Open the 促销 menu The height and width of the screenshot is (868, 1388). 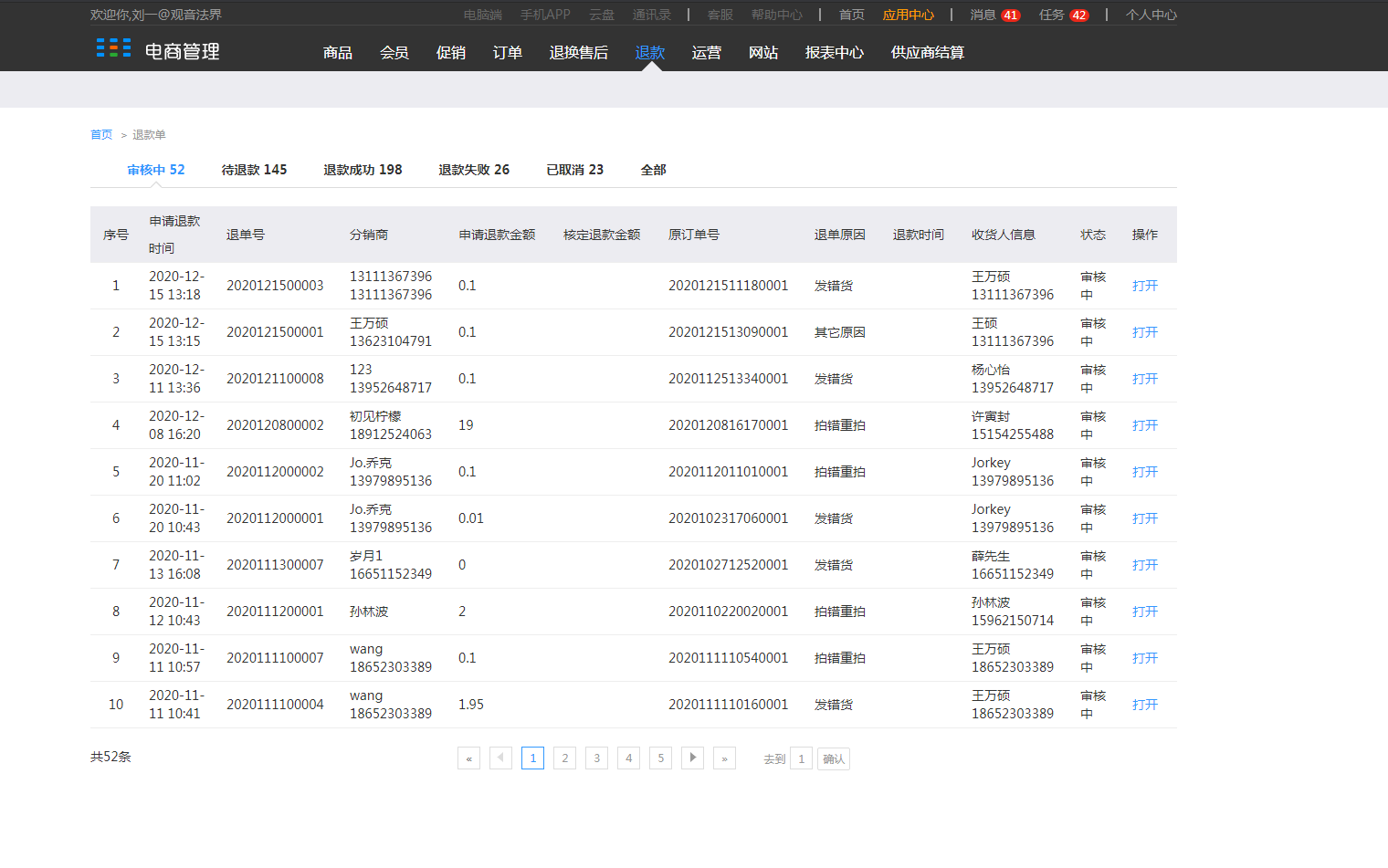tap(451, 53)
